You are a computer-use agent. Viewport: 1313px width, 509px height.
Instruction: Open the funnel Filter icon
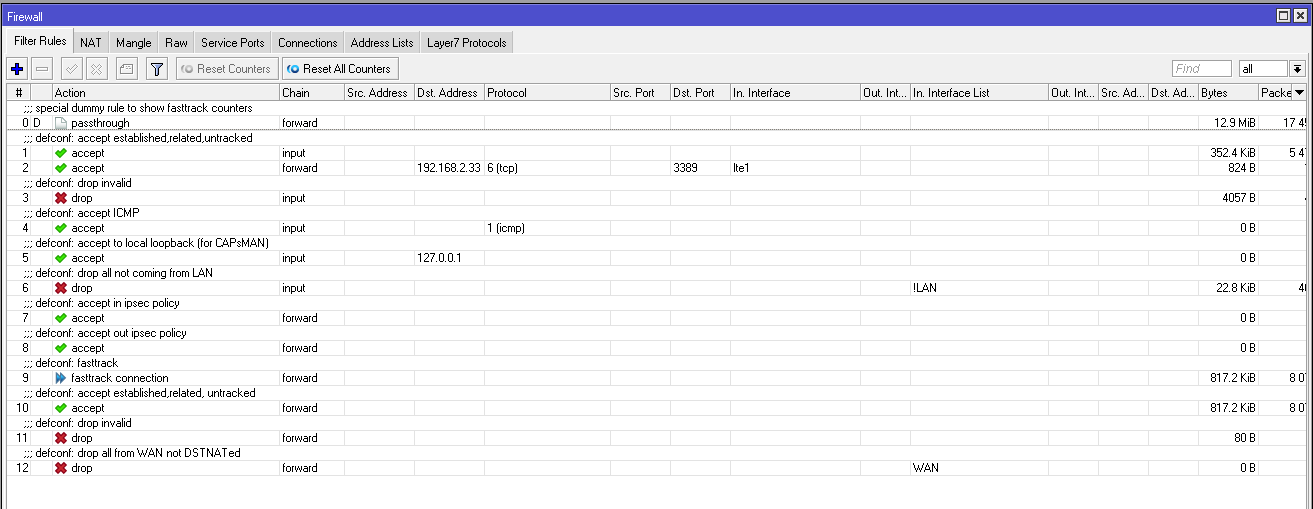point(156,69)
